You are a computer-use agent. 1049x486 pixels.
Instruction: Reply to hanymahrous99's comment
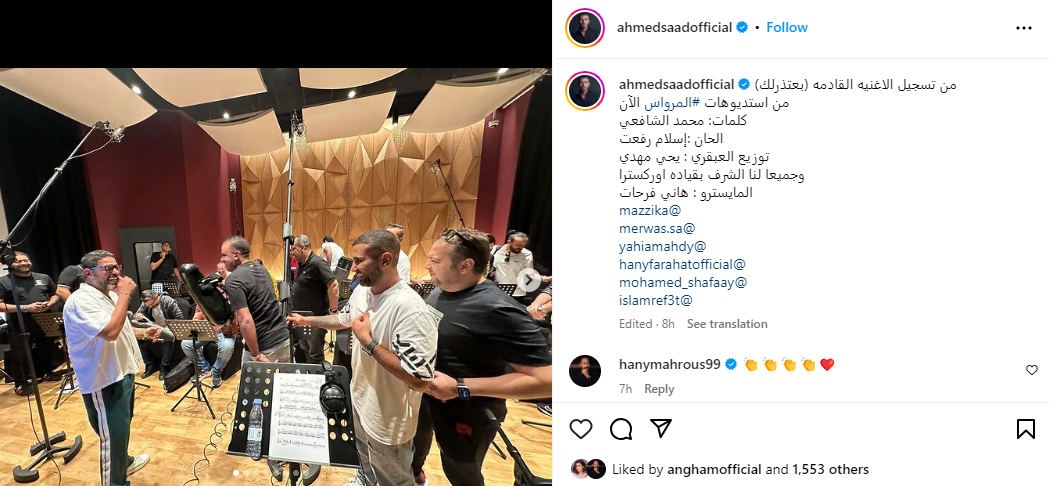click(x=659, y=389)
